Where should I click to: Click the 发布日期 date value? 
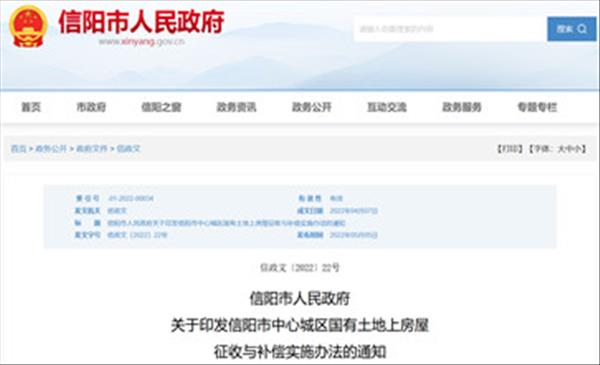click(x=354, y=235)
